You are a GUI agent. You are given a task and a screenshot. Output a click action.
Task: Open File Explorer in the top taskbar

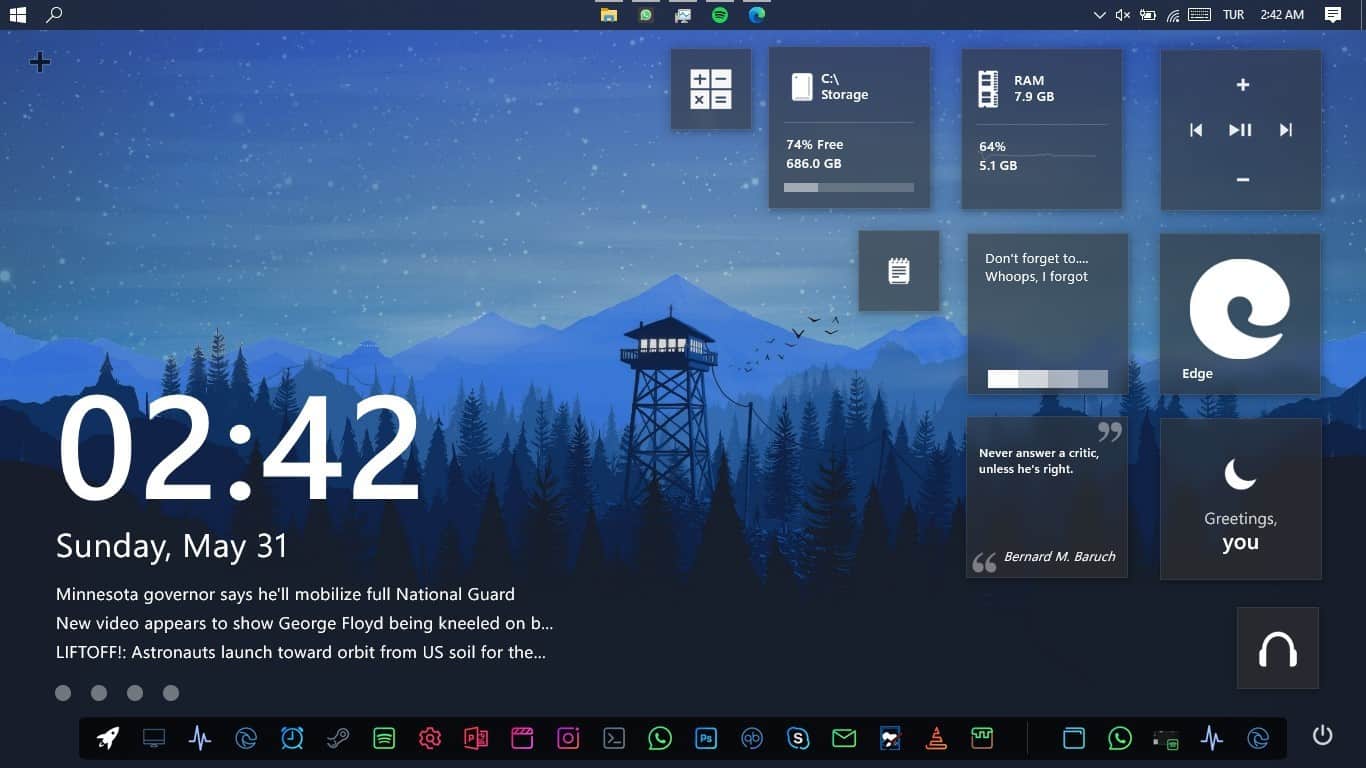click(608, 15)
